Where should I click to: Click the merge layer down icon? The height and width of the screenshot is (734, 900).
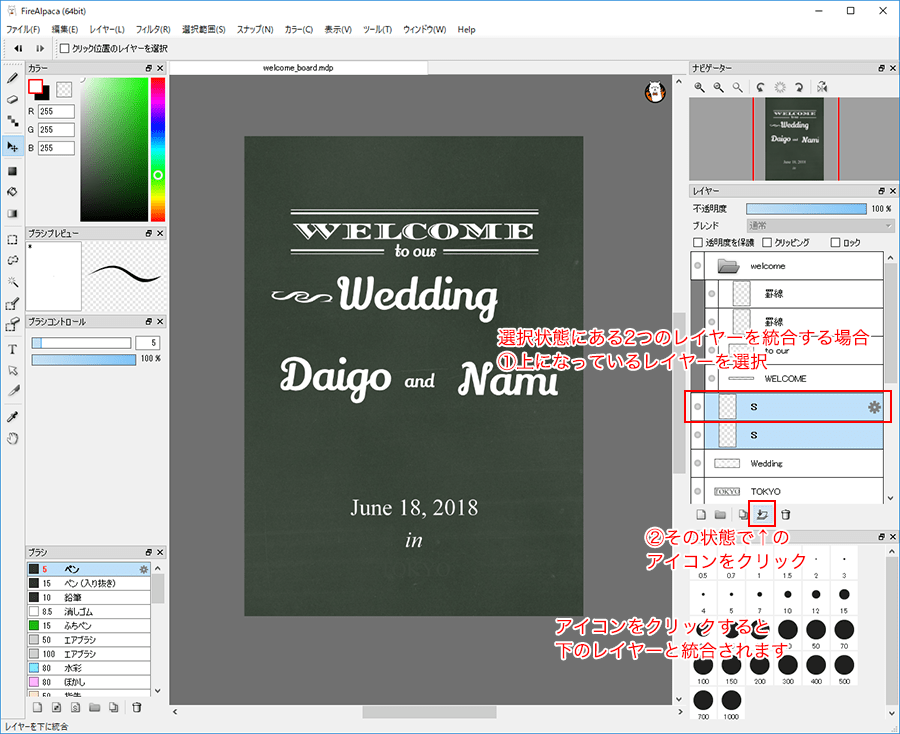pos(762,514)
